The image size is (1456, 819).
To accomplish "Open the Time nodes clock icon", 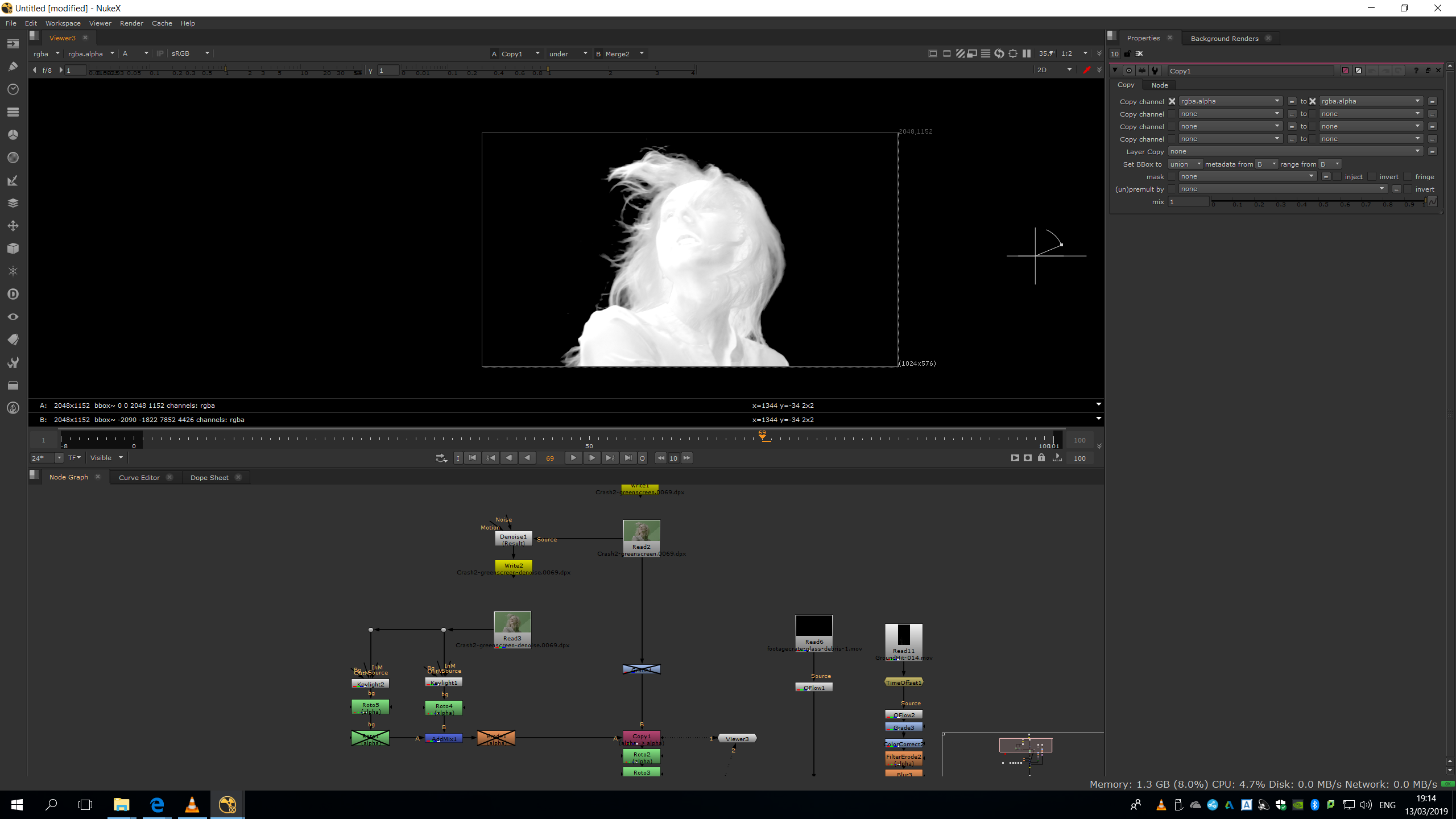I will coord(13,89).
